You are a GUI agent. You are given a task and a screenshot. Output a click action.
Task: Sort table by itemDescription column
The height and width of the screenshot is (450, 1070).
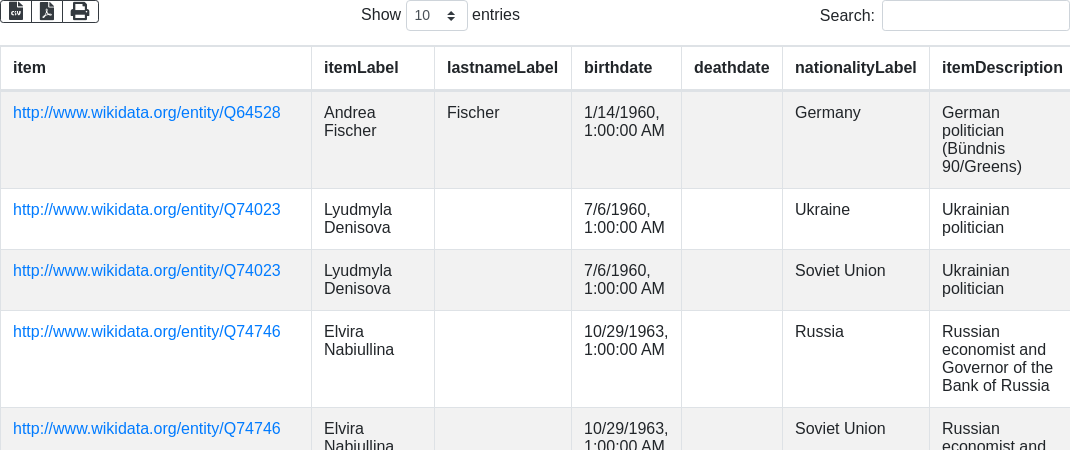pyautogui.click(x=1001, y=68)
